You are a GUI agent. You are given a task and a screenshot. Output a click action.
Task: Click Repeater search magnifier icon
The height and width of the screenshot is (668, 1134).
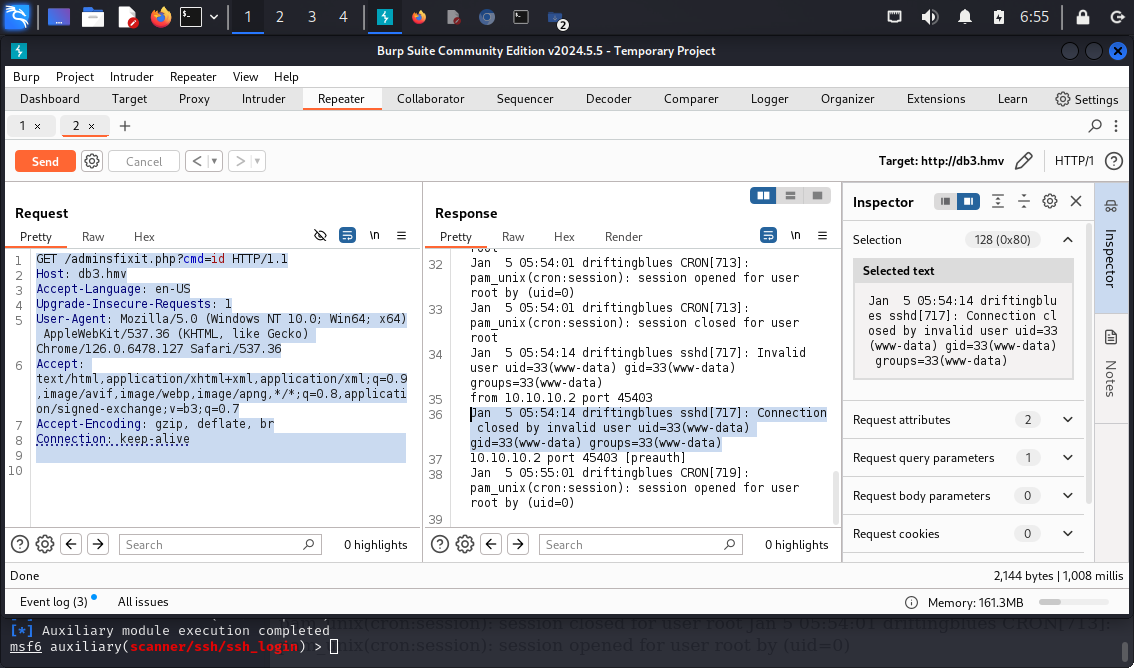coord(1095,126)
